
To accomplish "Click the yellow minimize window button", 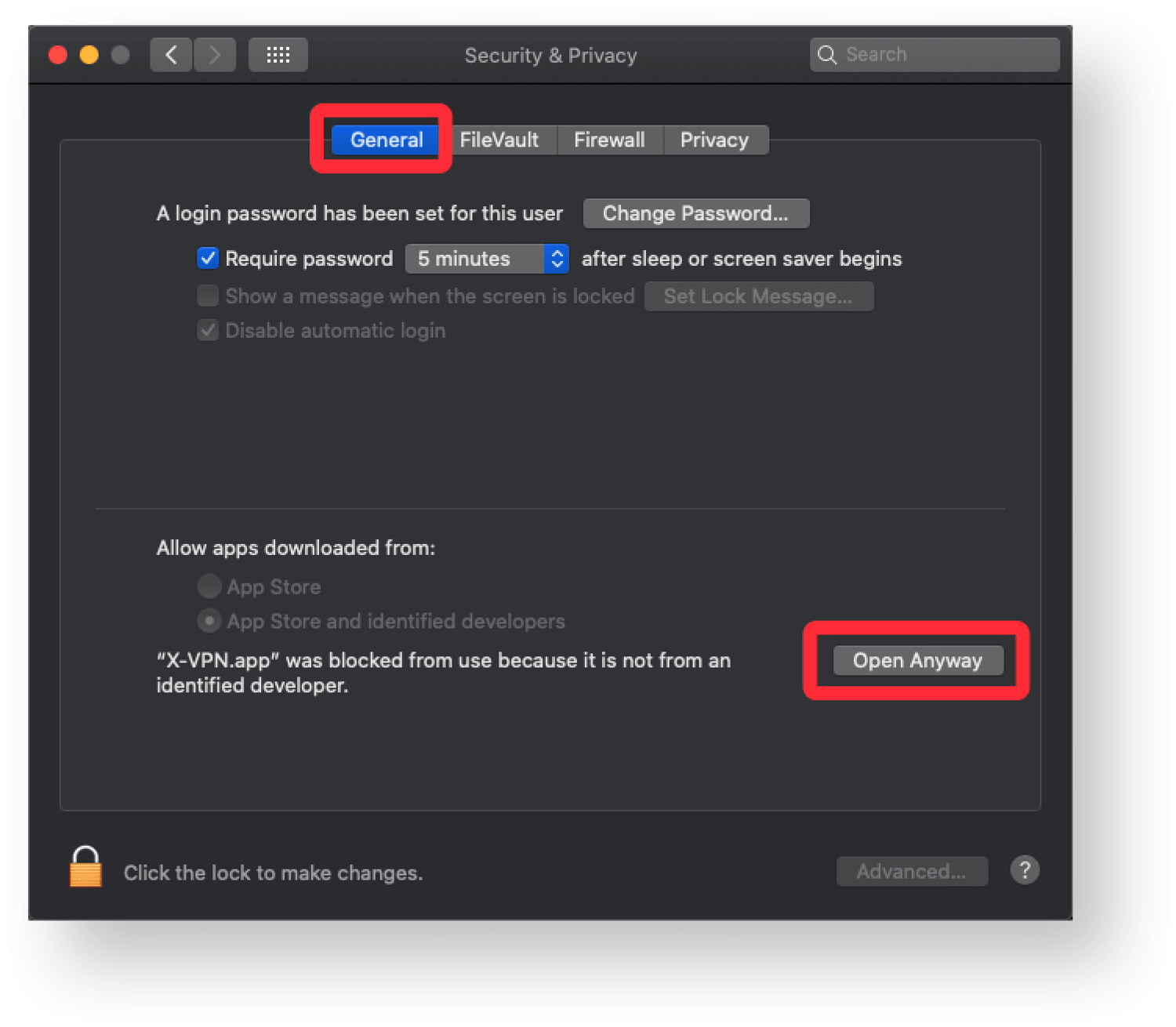I will pos(89,55).
